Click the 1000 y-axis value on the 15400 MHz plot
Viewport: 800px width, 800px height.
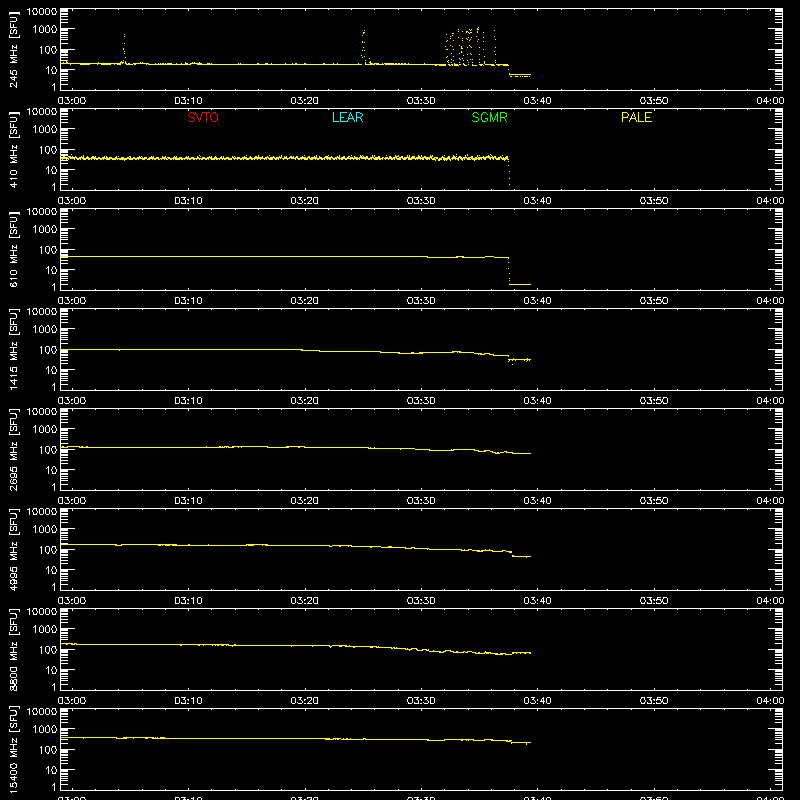point(45,730)
